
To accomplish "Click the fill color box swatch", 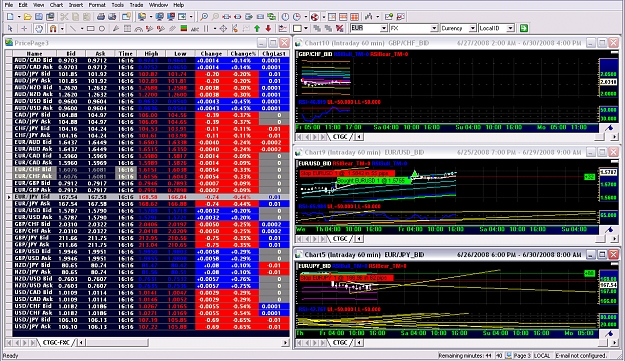I will [x=297, y=28].
